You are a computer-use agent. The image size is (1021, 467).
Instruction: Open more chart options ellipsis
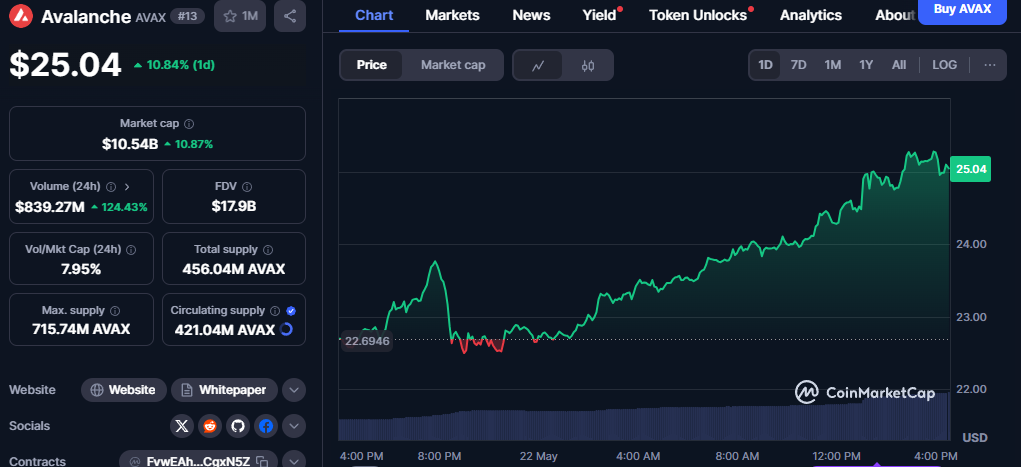point(990,65)
